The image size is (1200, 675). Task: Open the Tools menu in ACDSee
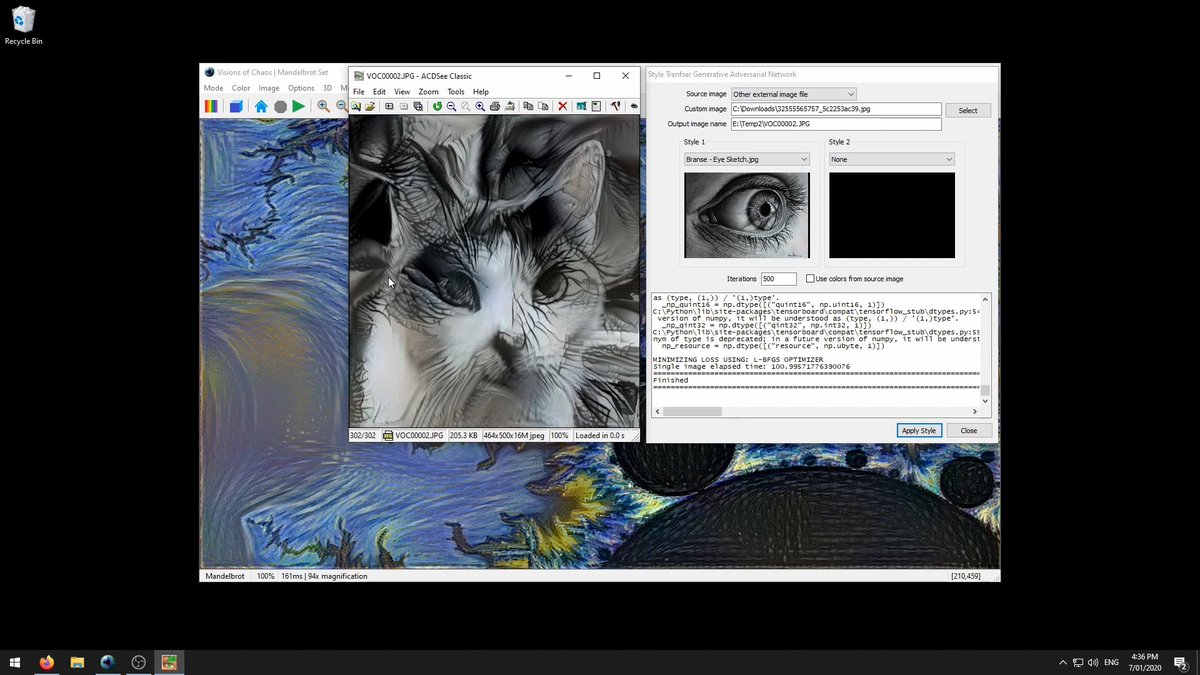tap(455, 91)
